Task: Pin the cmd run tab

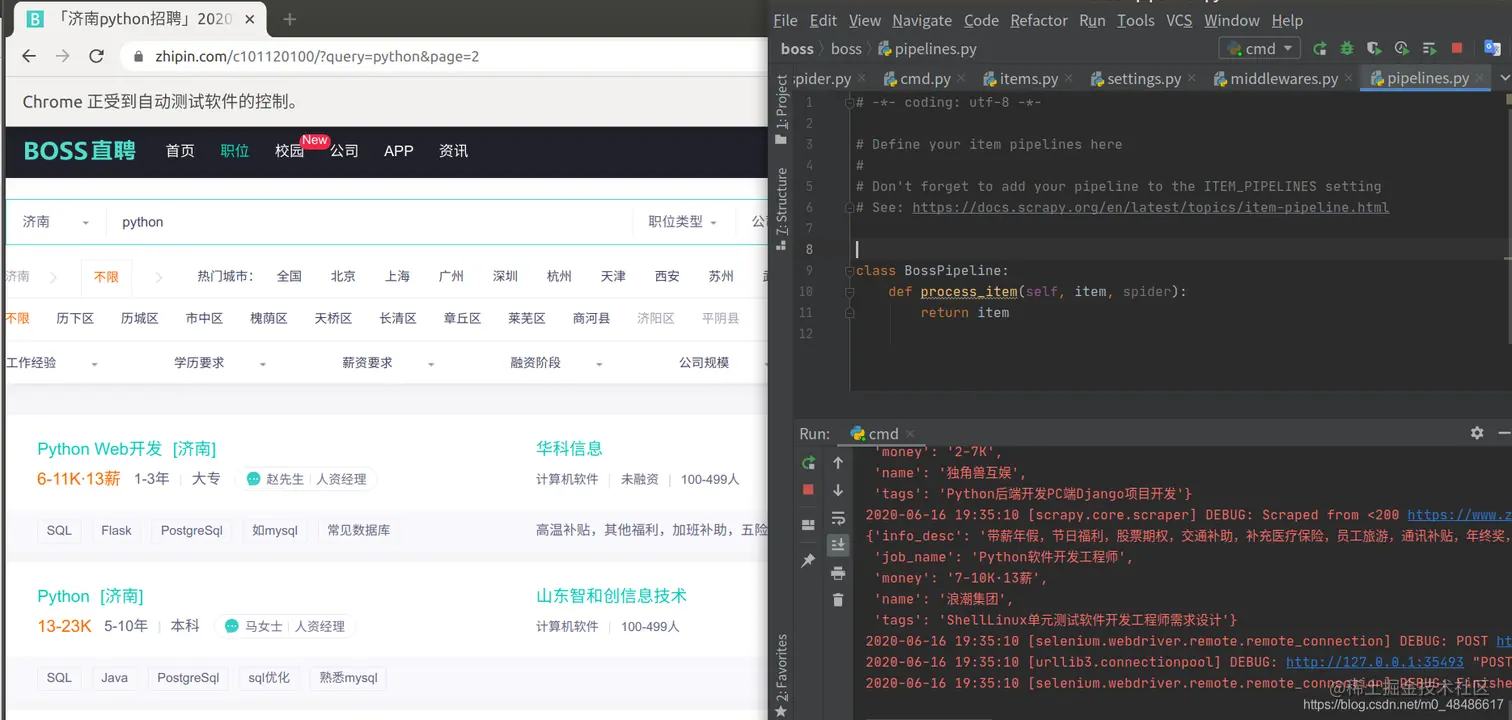Action: pos(808,561)
